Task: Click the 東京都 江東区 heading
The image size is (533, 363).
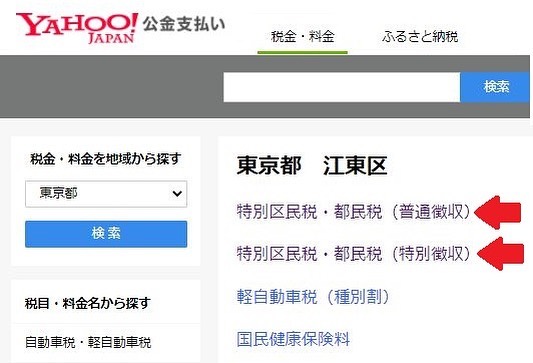Action: 312,166
